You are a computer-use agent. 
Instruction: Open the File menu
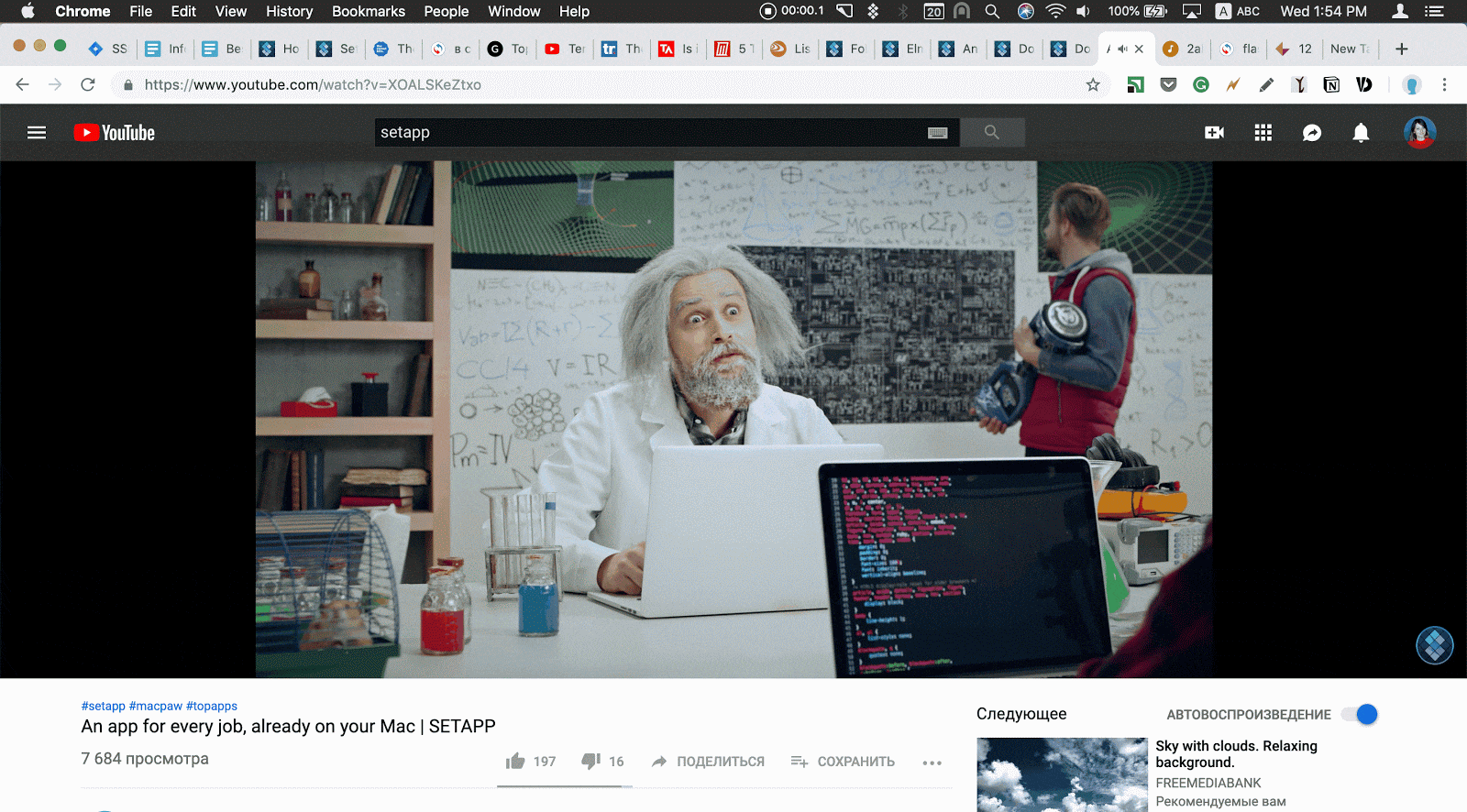[x=140, y=11]
